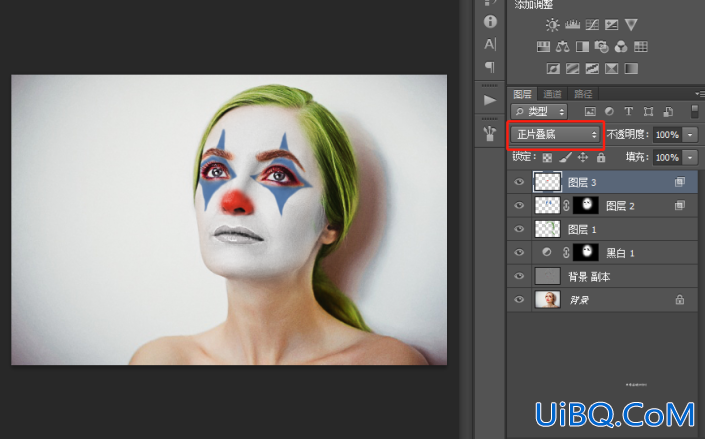Select the 图层 1 layer thumbnail
The width and height of the screenshot is (705, 439).
[547, 229]
